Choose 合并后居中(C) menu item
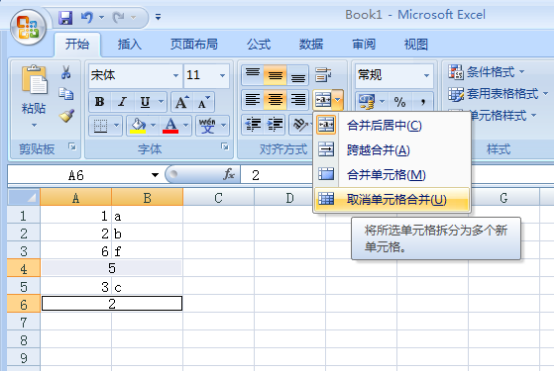The width and height of the screenshot is (554, 372). (x=391, y=125)
